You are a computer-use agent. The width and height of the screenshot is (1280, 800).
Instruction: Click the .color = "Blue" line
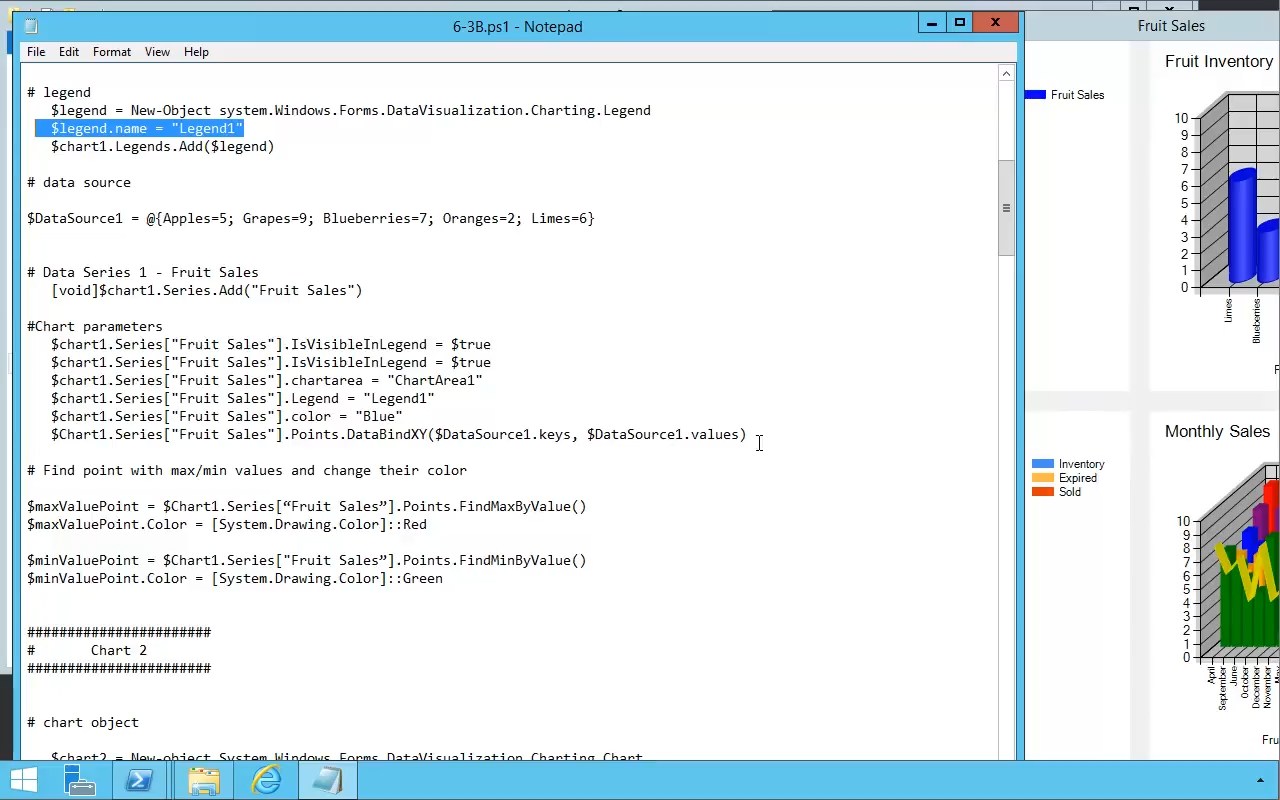pos(227,416)
